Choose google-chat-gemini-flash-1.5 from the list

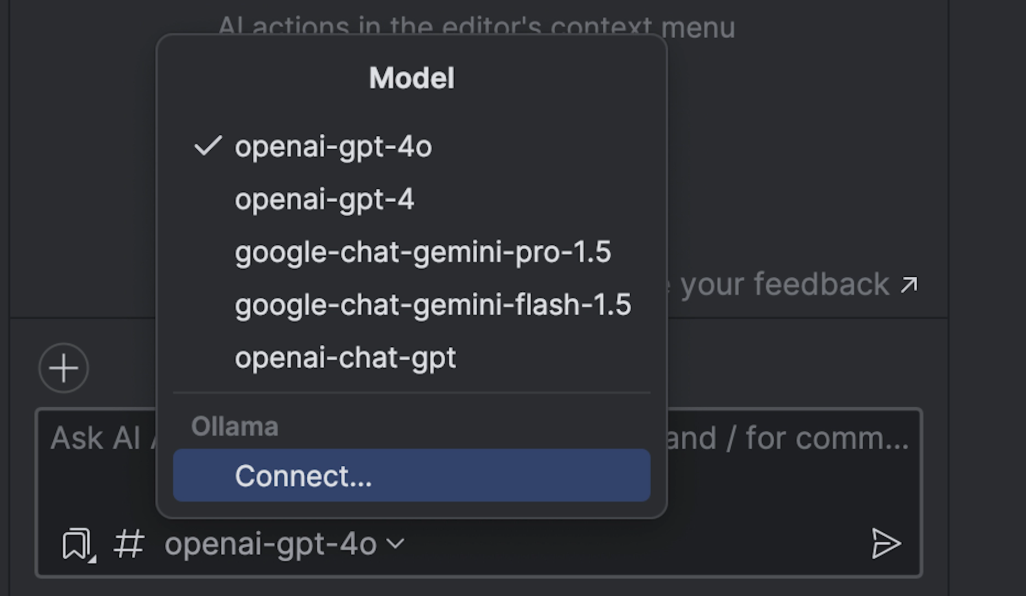(x=432, y=305)
